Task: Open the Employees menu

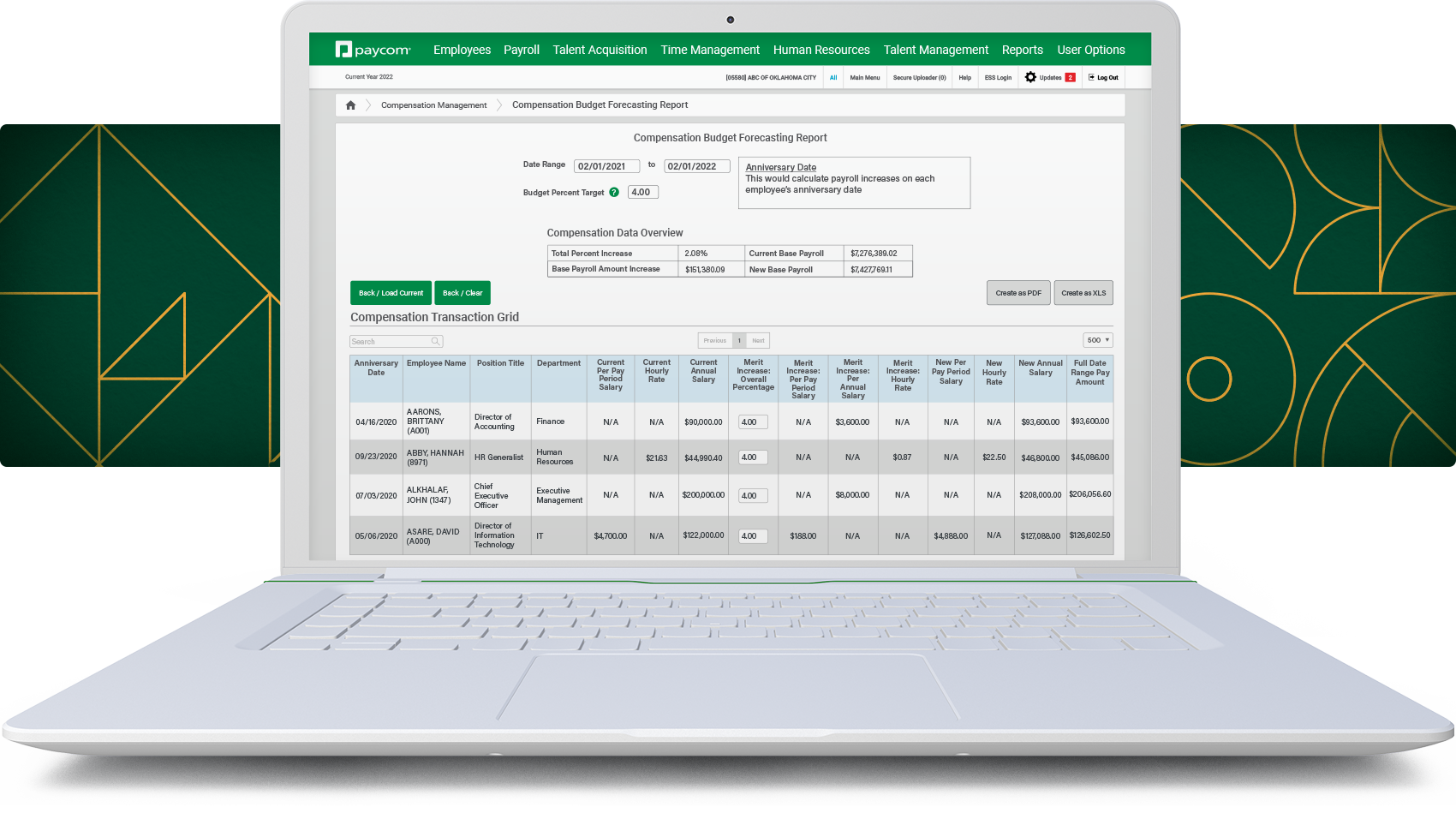Action: click(462, 50)
